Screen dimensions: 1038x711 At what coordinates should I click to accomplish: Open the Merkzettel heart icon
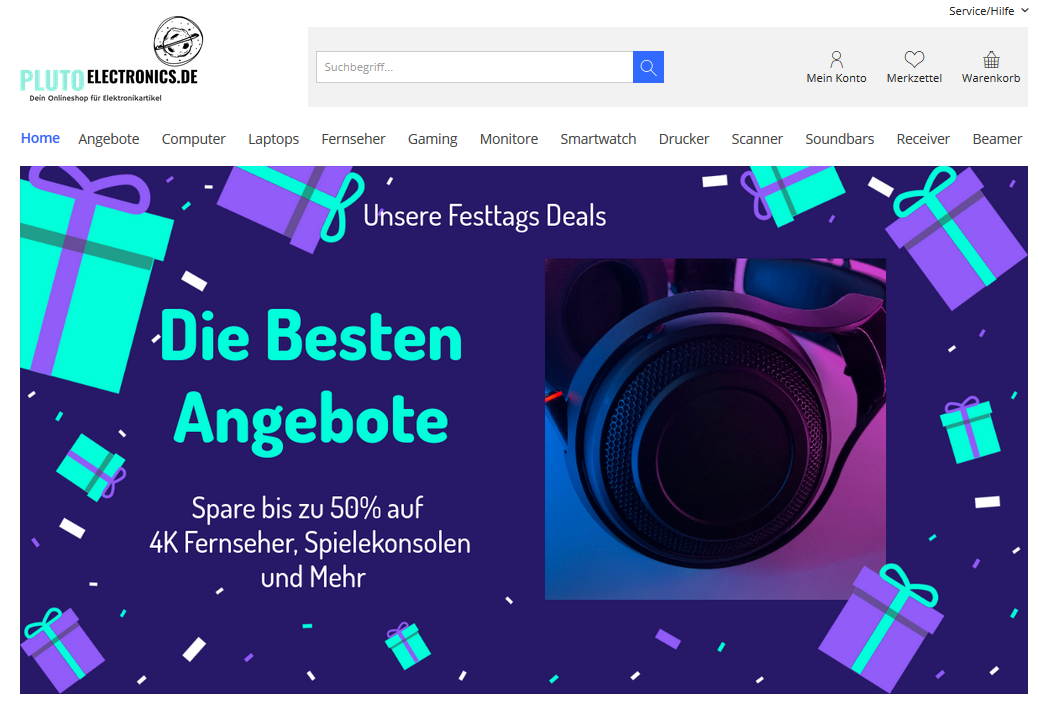[x=914, y=59]
